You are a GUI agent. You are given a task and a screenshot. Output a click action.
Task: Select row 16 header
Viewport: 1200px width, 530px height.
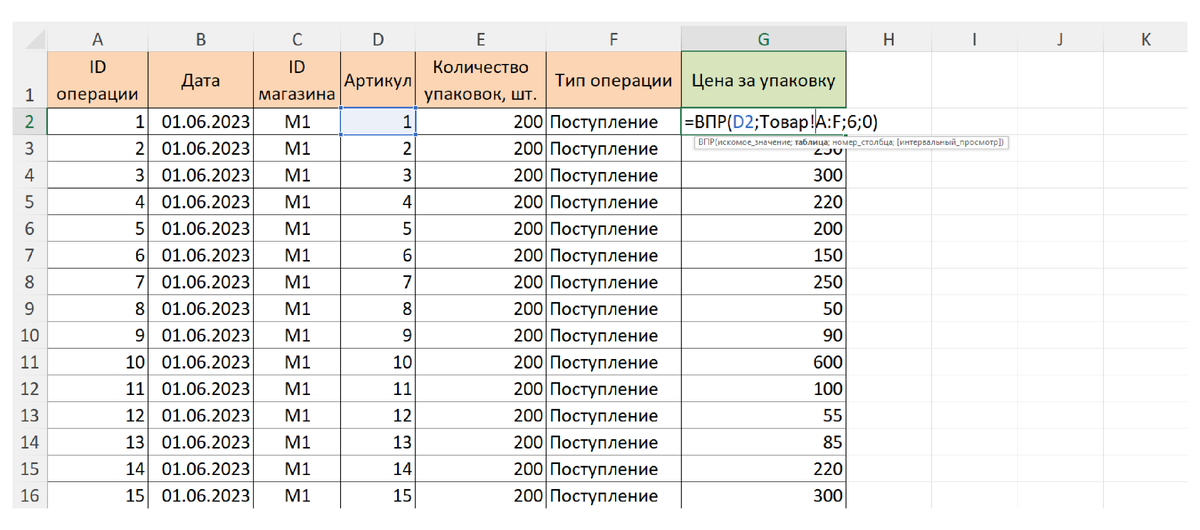point(29,495)
